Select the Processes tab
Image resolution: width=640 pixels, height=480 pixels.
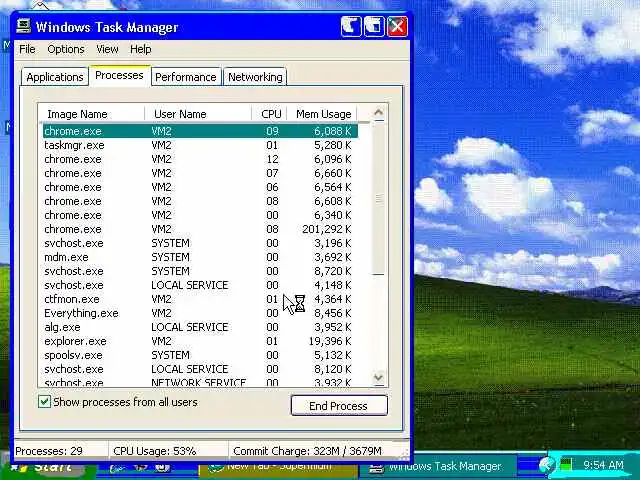pyautogui.click(x=119, y=76)
